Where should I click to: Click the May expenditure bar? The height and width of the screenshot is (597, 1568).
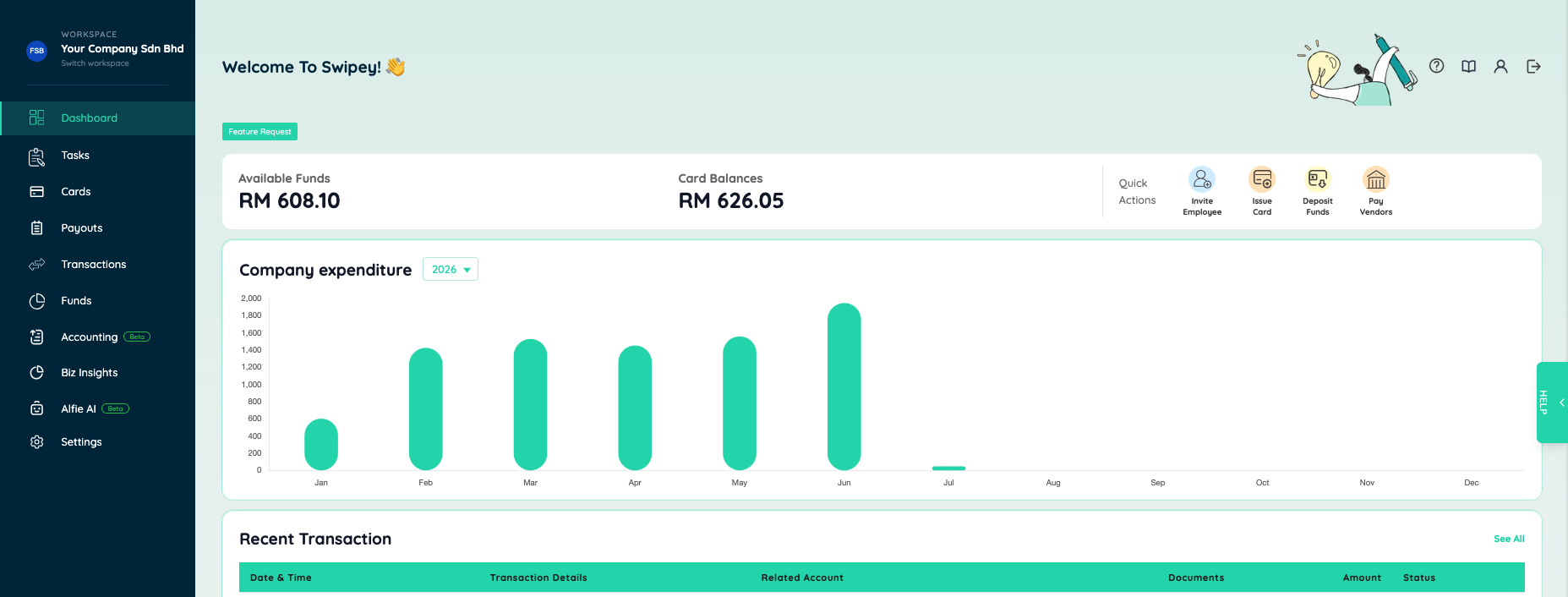740,403
